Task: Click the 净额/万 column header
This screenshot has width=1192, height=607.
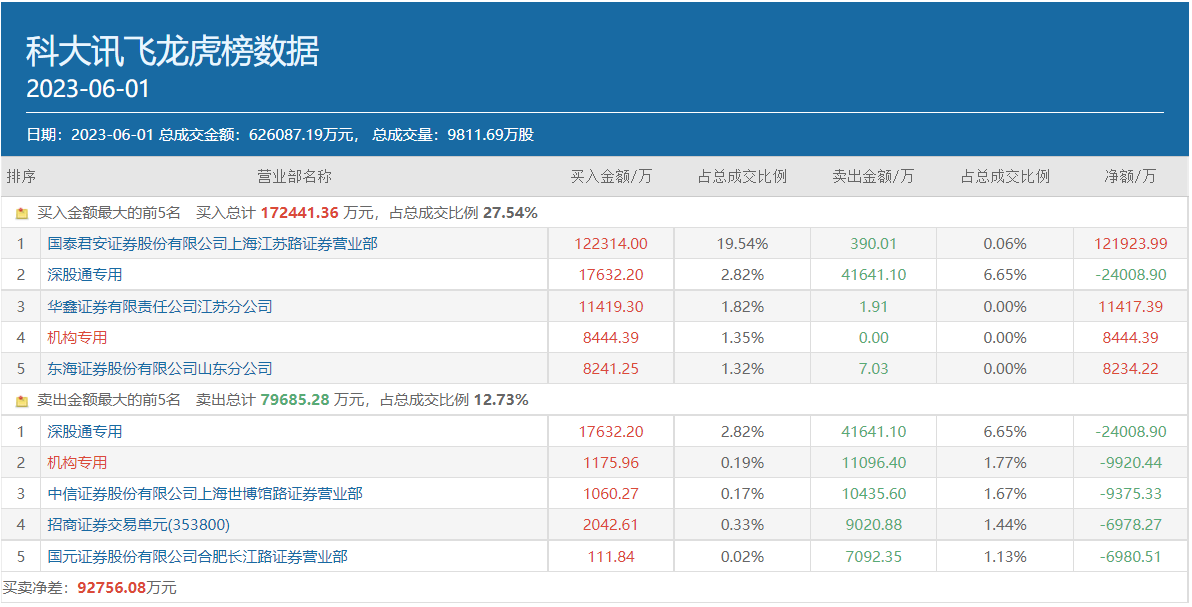Action: tap(1130, 177)
